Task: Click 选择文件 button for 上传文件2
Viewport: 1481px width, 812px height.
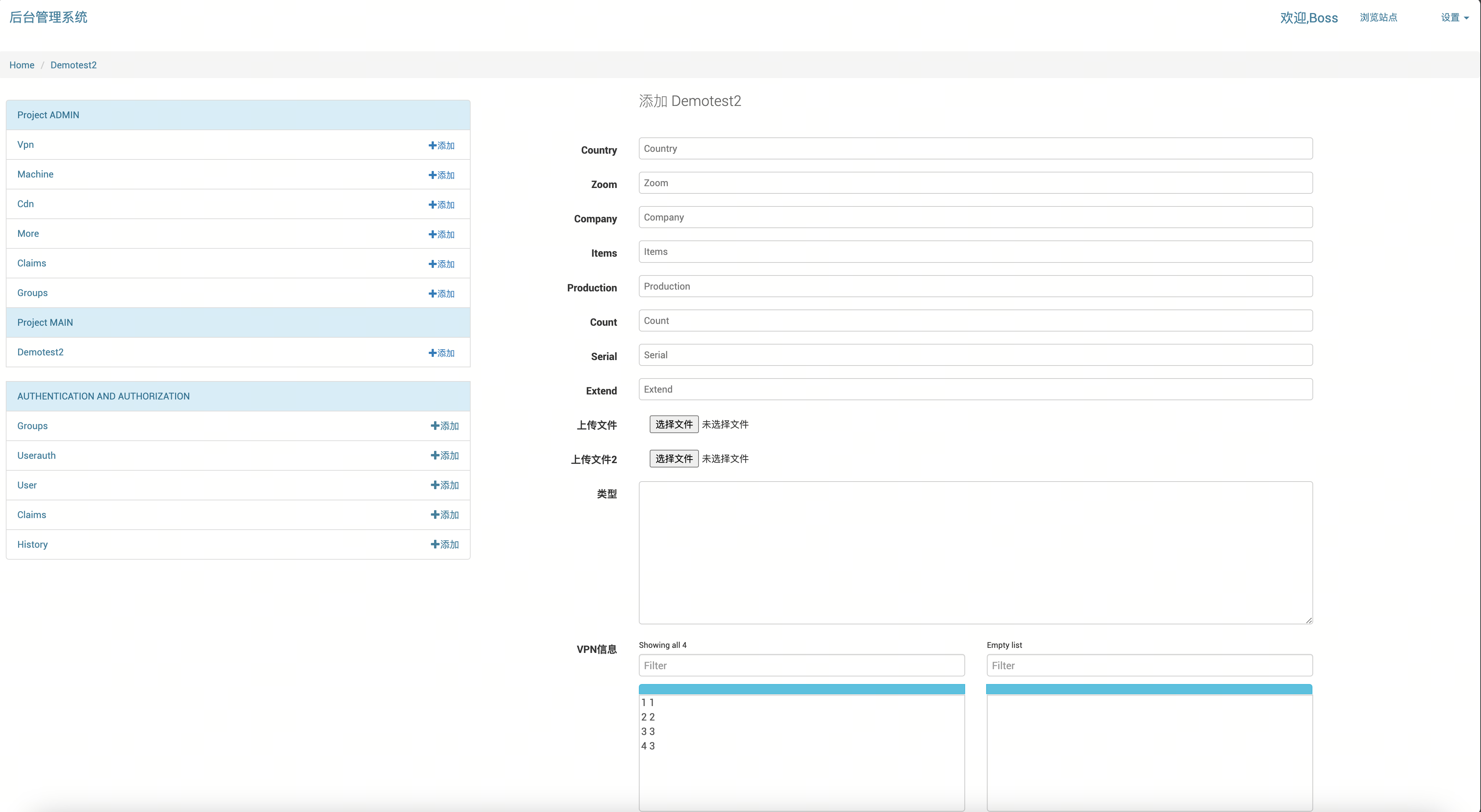Action: click(674, 458)
